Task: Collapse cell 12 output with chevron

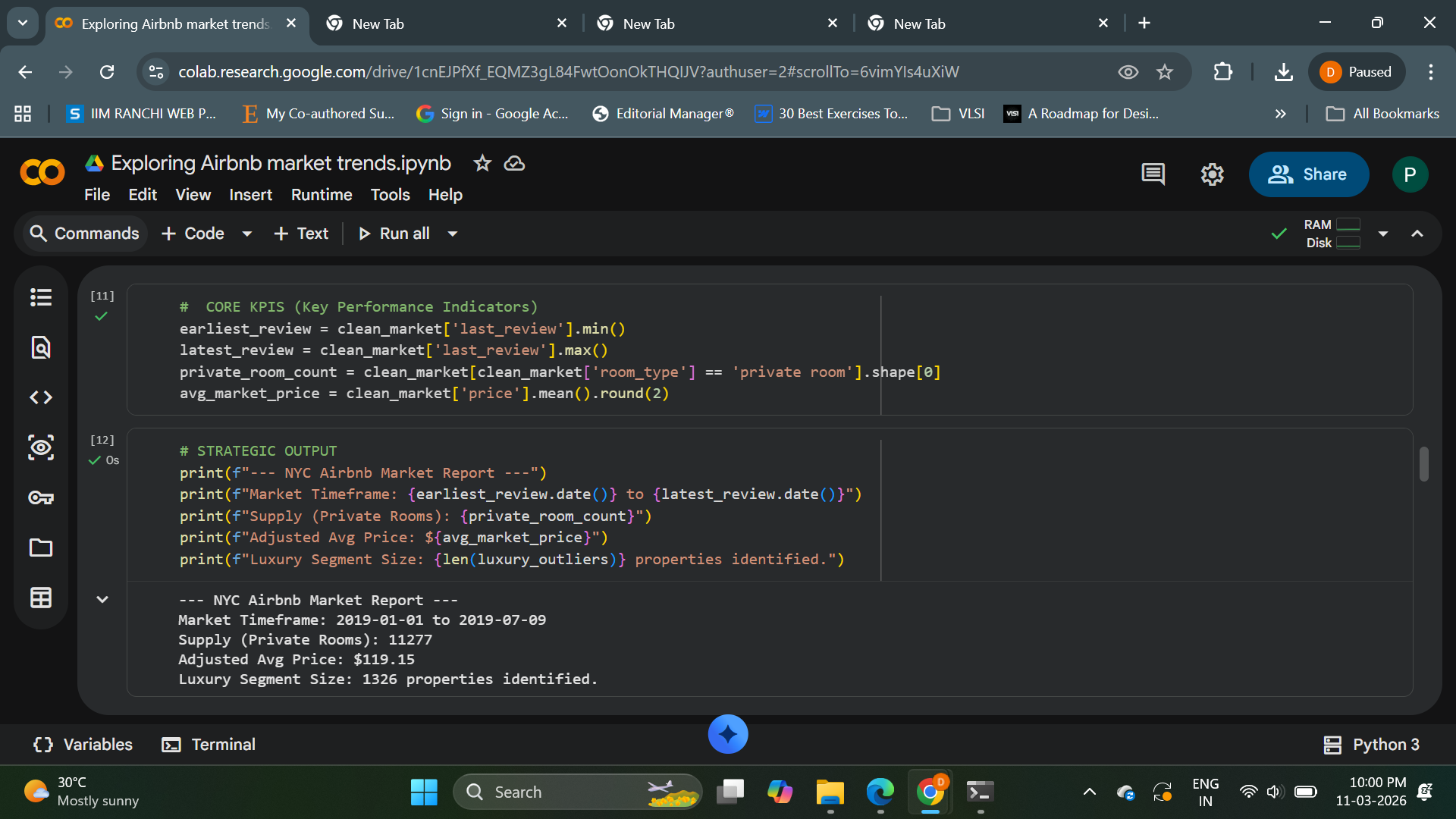Action: point(102,599)
